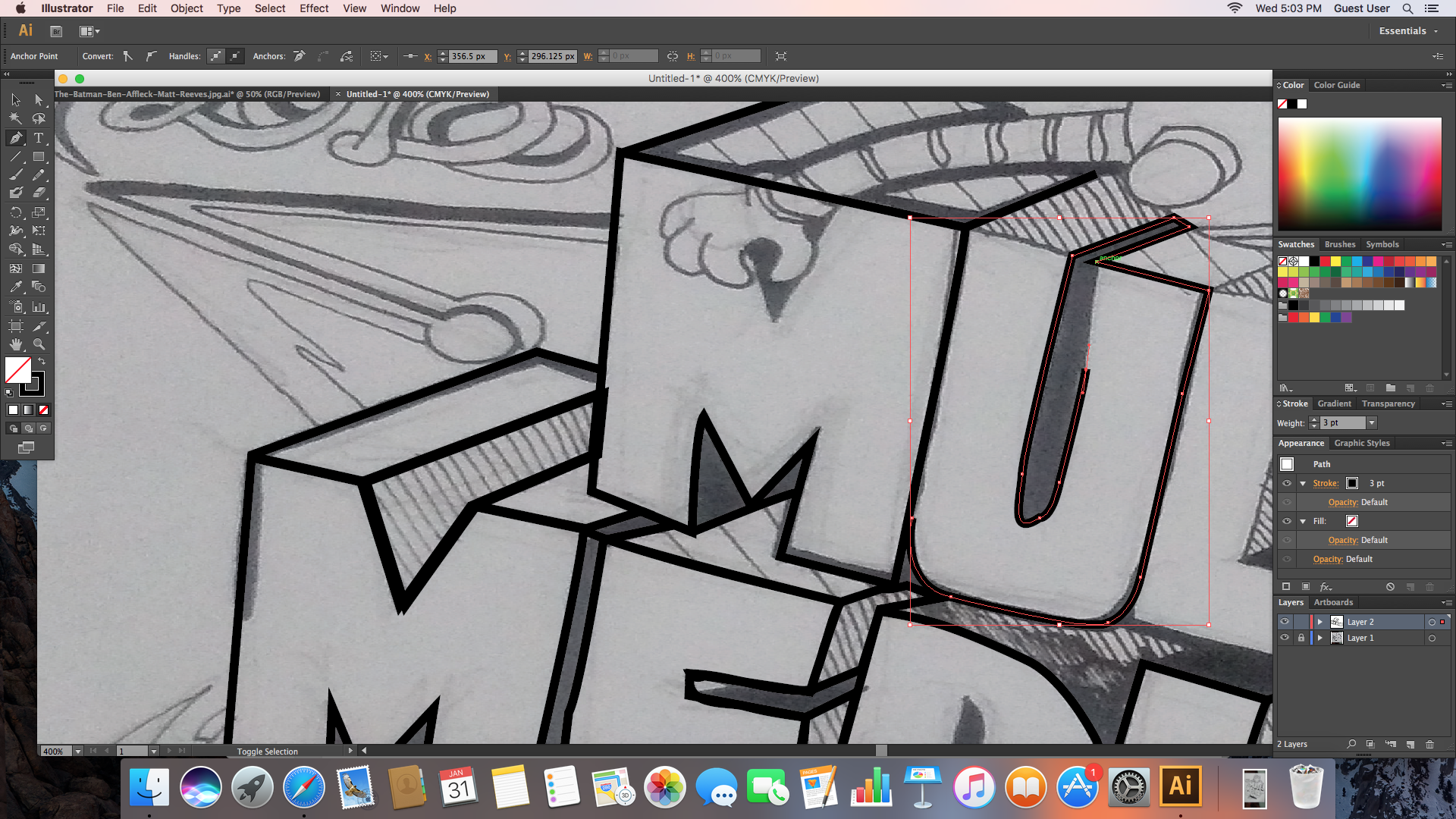Open the stroke Weight dropdown
The image size is (1456, 819).
coord(1371,423)
